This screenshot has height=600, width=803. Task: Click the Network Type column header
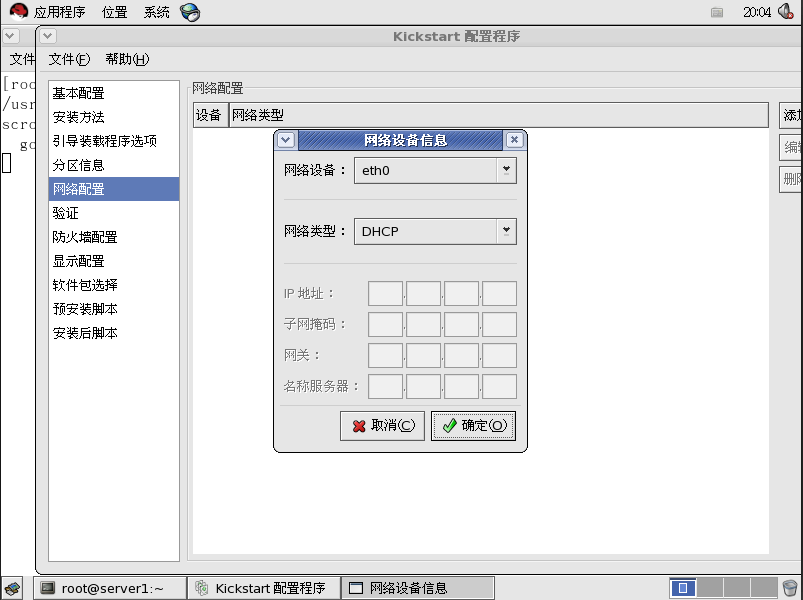[498, 115]
